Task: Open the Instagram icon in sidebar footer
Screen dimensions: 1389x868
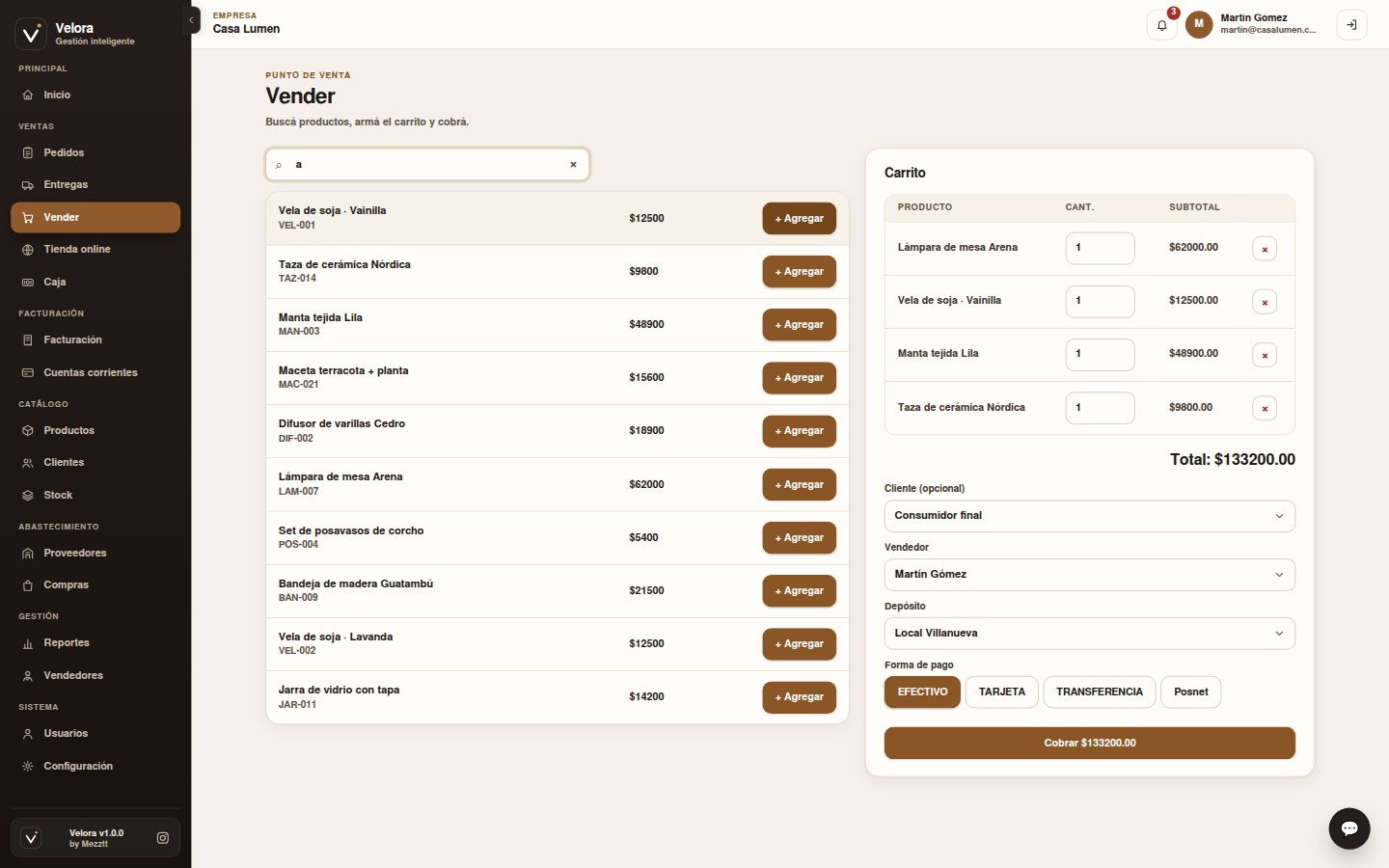Action: (x=163, y=838)
